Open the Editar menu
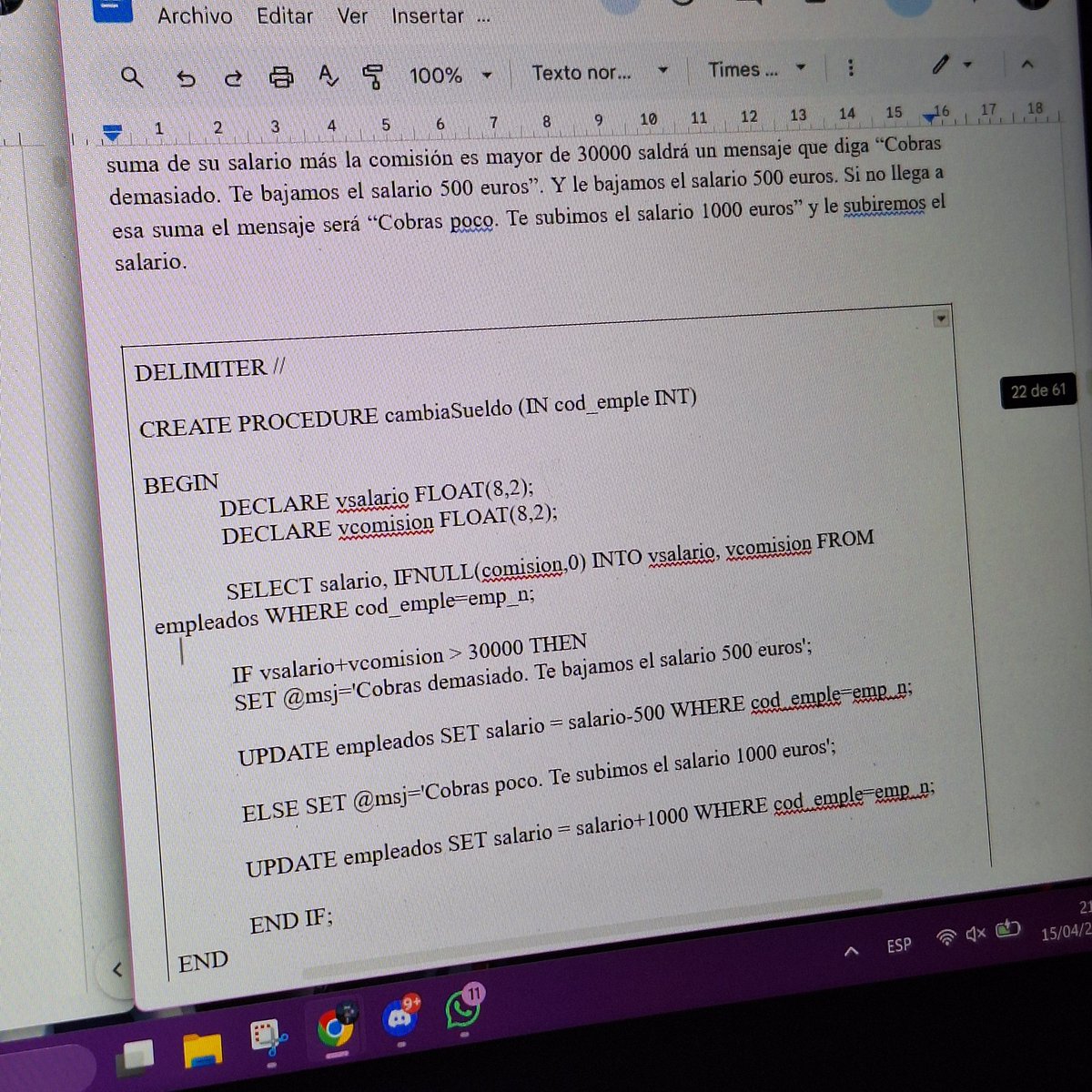Viewport: 1092px width, 1092px height. pos(285,16)
